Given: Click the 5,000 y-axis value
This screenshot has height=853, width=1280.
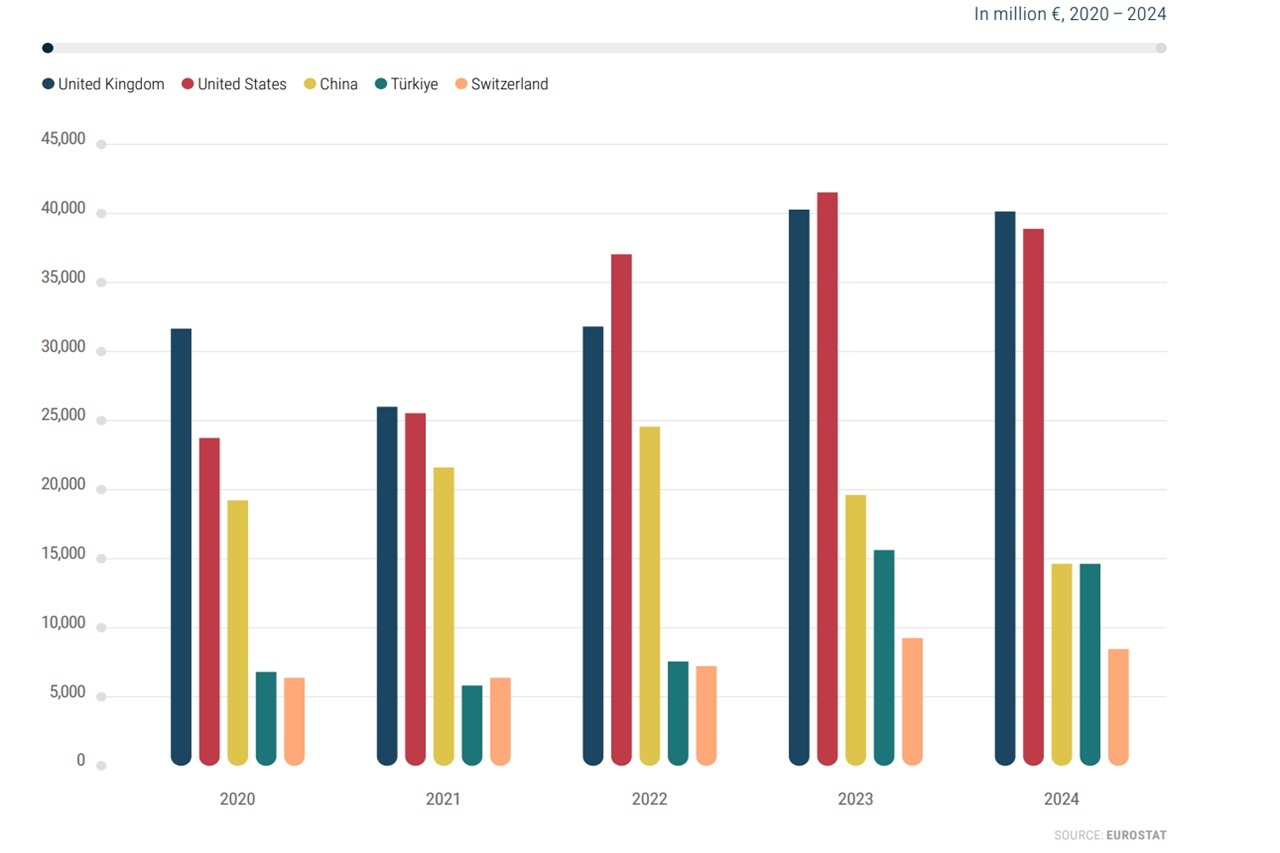Looking at the screenshot, I should click(67, 692).
